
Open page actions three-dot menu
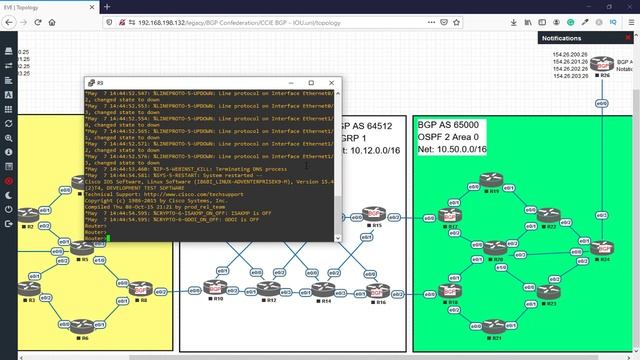(x=431, y=22)
